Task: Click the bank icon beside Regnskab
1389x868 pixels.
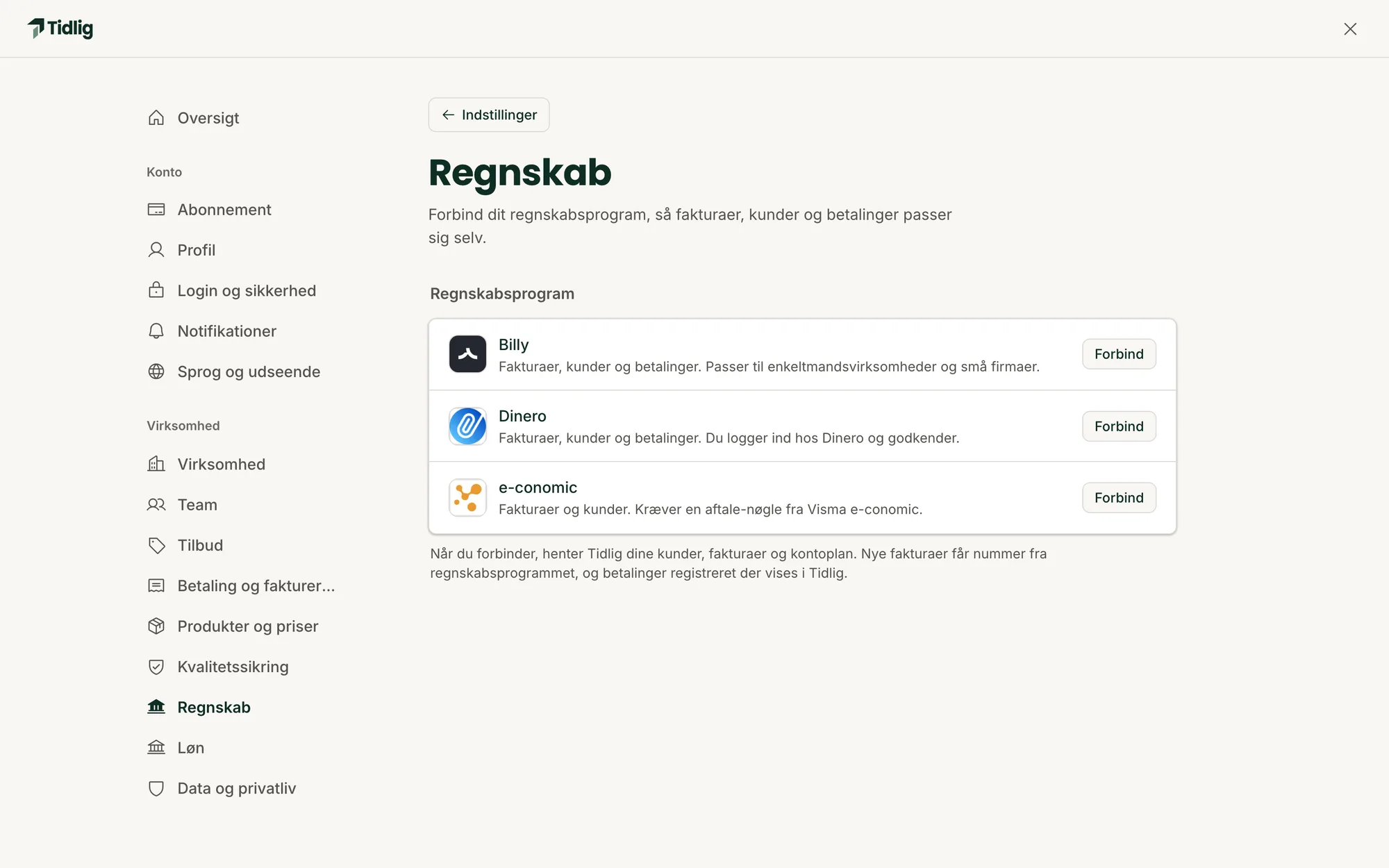Action: coord(156,707)
